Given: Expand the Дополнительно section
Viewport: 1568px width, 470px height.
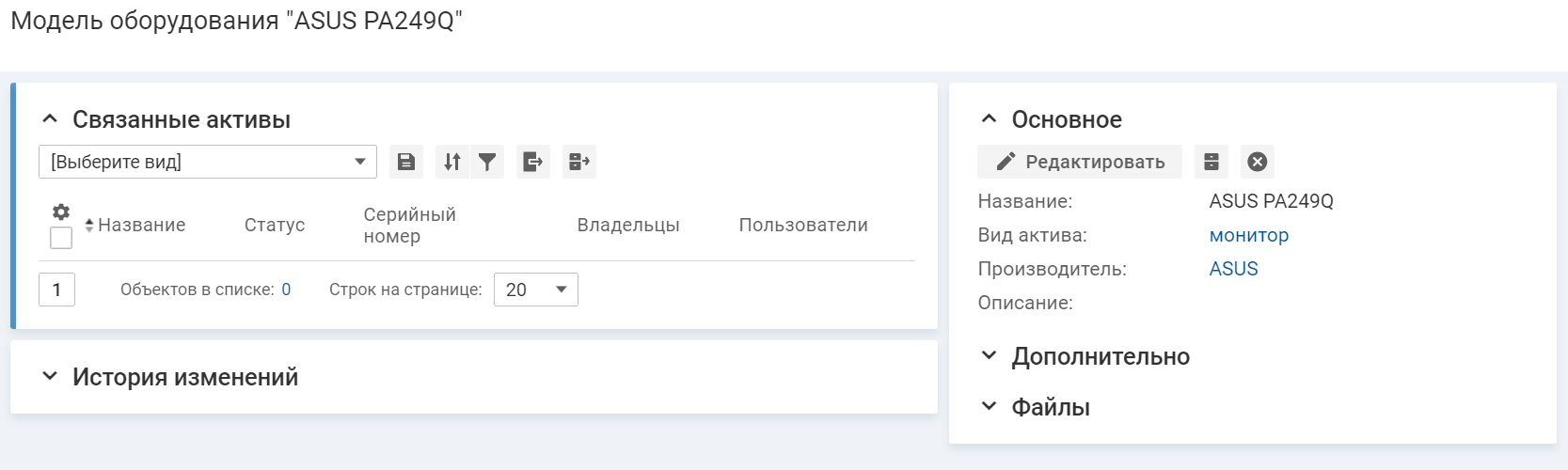Looking at the screenshot, I should point(989,356).
